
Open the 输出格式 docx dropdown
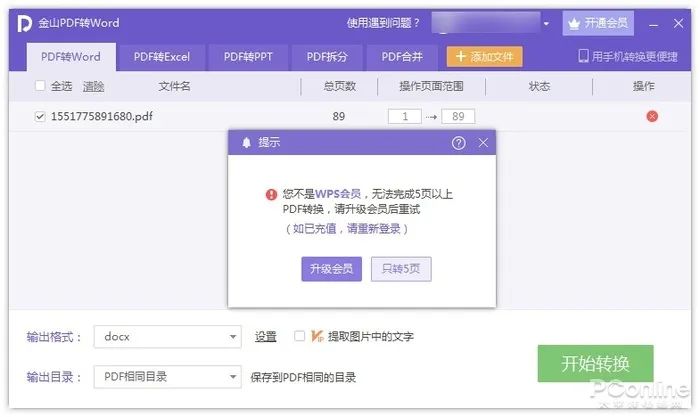coord(167,337)
